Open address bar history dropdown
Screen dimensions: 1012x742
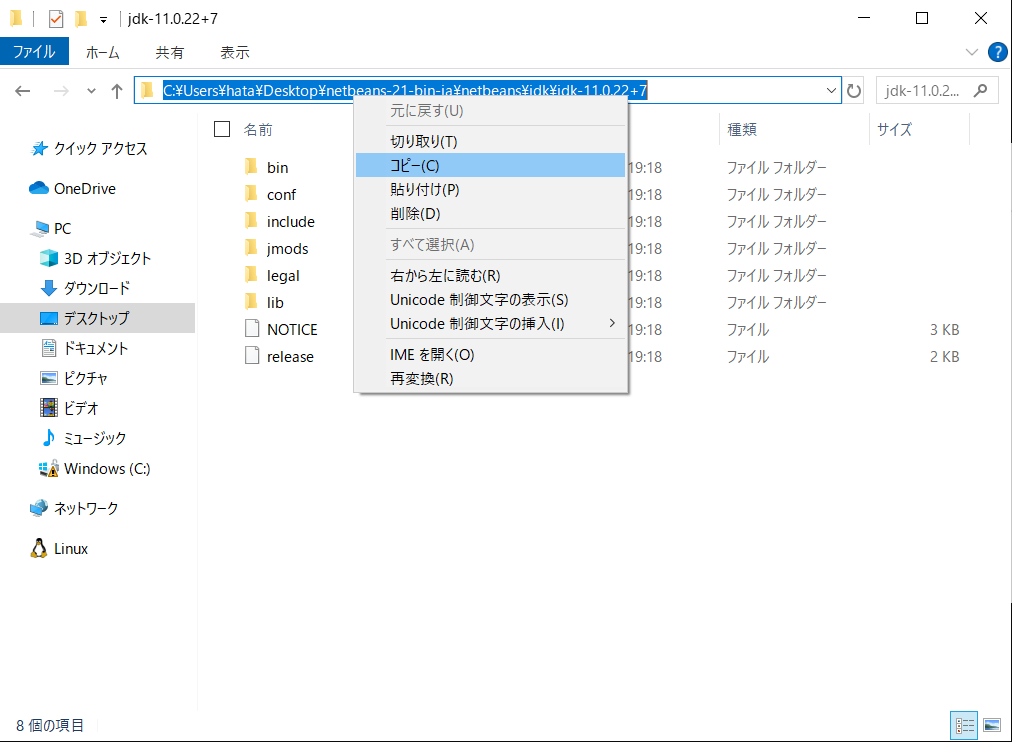831,90
